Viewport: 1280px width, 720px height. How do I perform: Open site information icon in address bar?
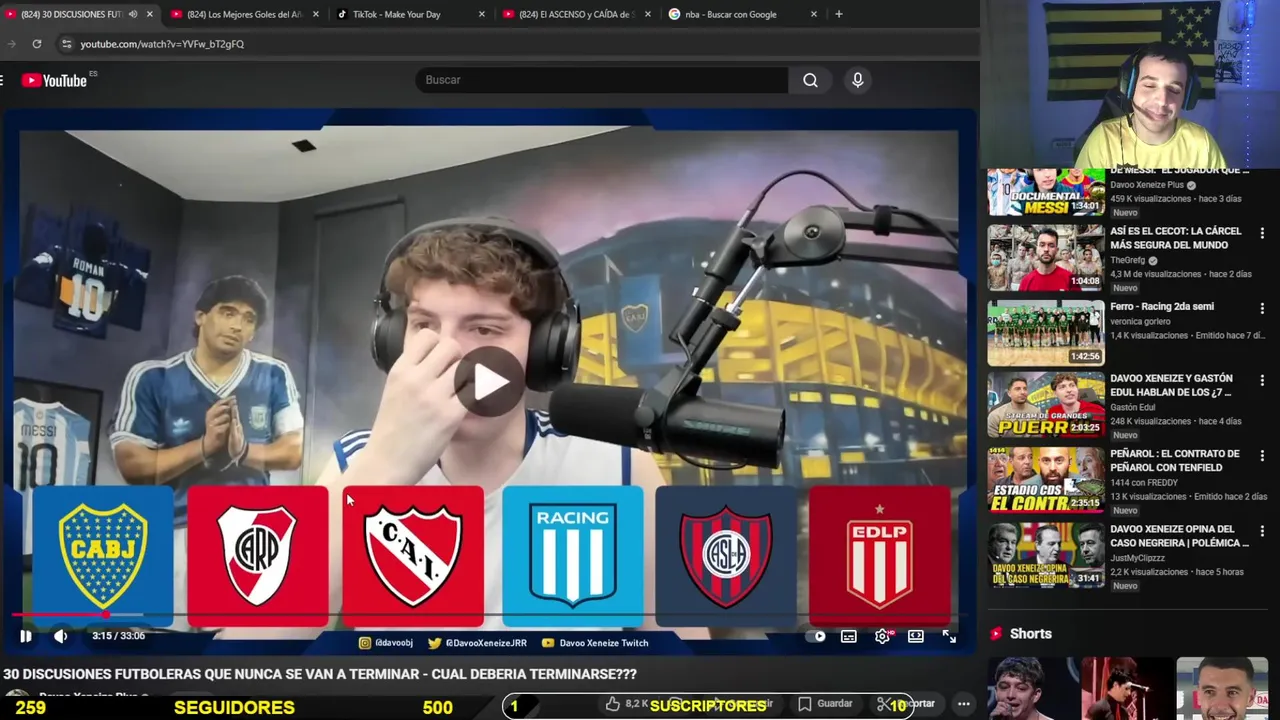(66, 44)
